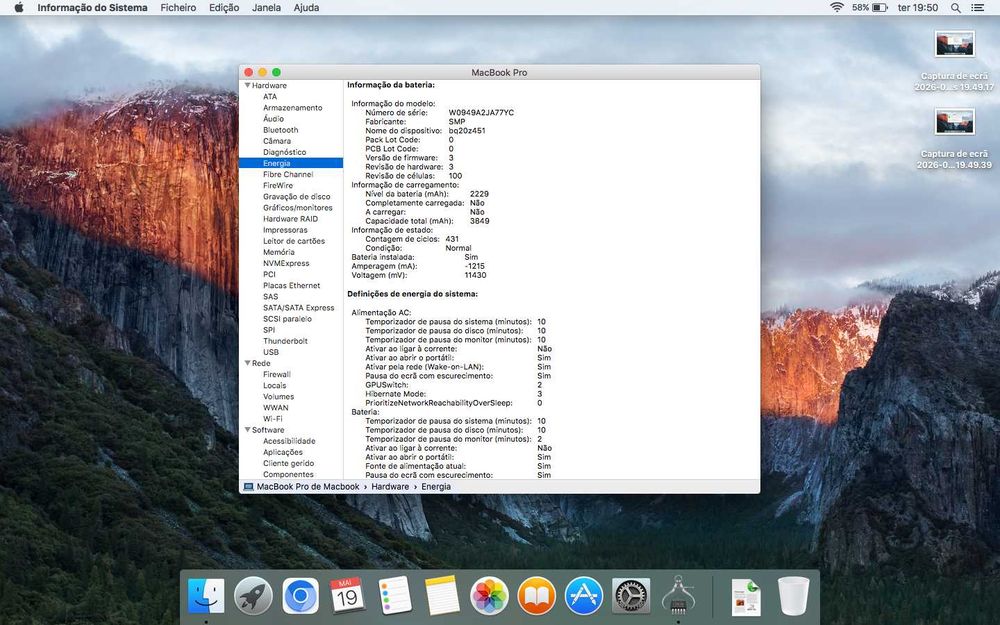This screenshot has width=1000, height=625.
Task: Click the laptop icon in path bar
Action: (248, 487)
